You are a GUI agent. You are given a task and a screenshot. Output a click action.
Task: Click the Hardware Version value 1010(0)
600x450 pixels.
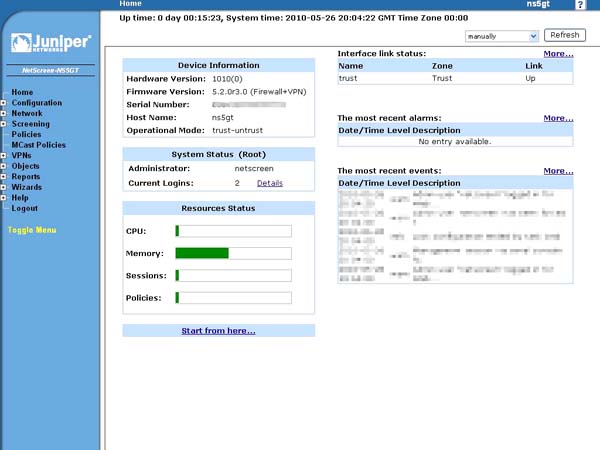[227, 79]
